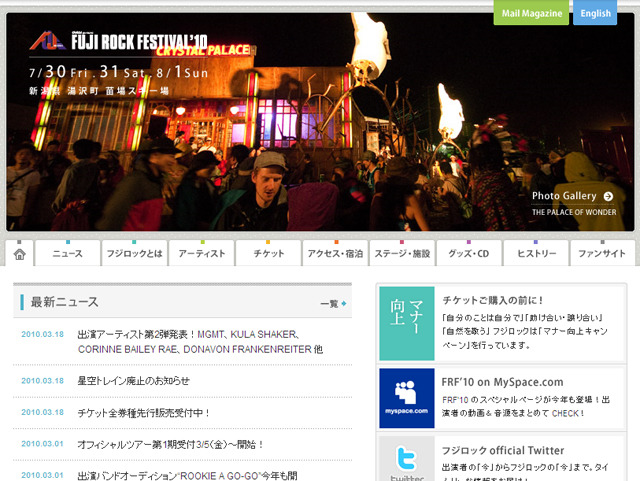Viewport: 640px width, 481px height.
Task: Open the artist lineup news with MGMT
Action: pos(200,342)
